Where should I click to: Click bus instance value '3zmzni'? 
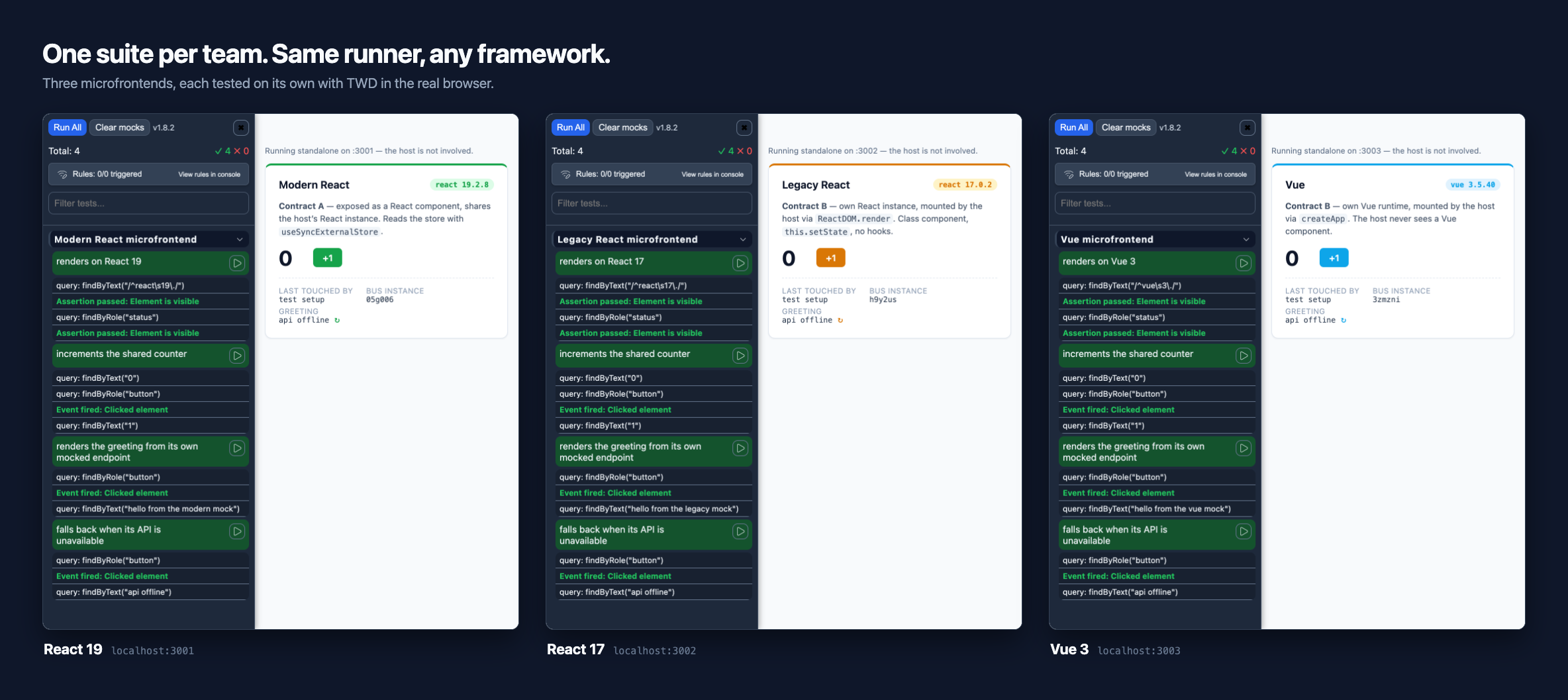(x=1387, y=300)
